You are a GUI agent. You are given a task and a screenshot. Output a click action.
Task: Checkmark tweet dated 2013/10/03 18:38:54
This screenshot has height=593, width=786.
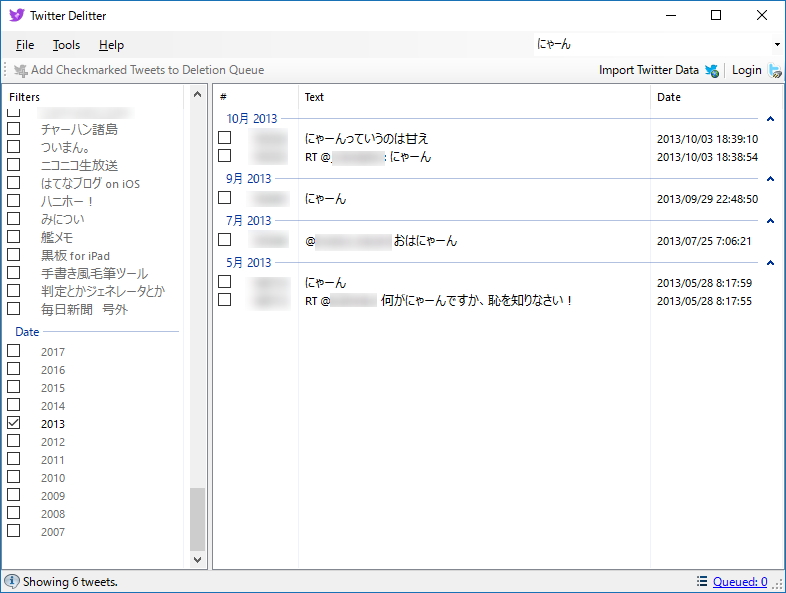point(225,156)
